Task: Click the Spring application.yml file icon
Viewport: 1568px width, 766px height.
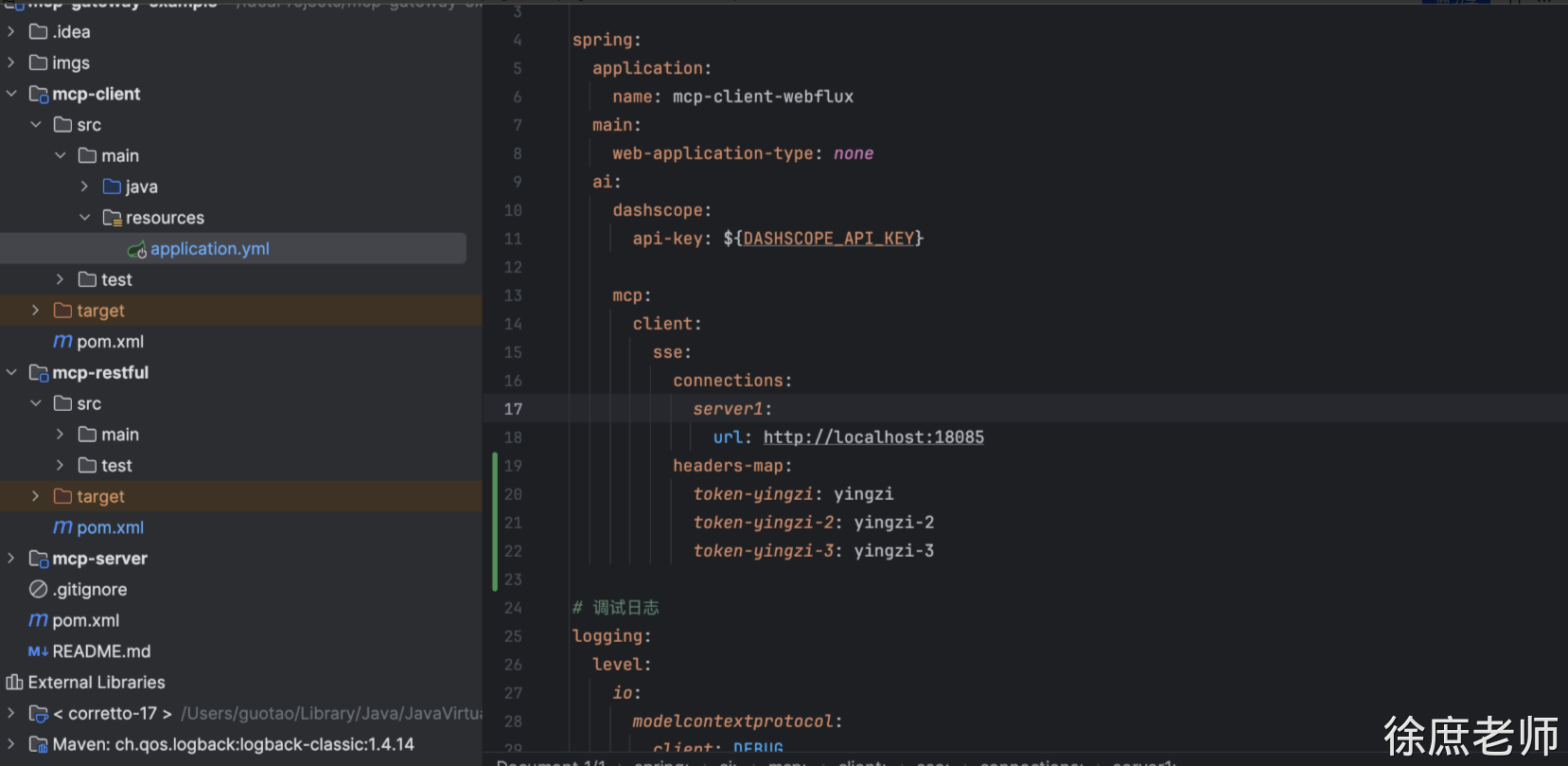Action: point(137,249)
